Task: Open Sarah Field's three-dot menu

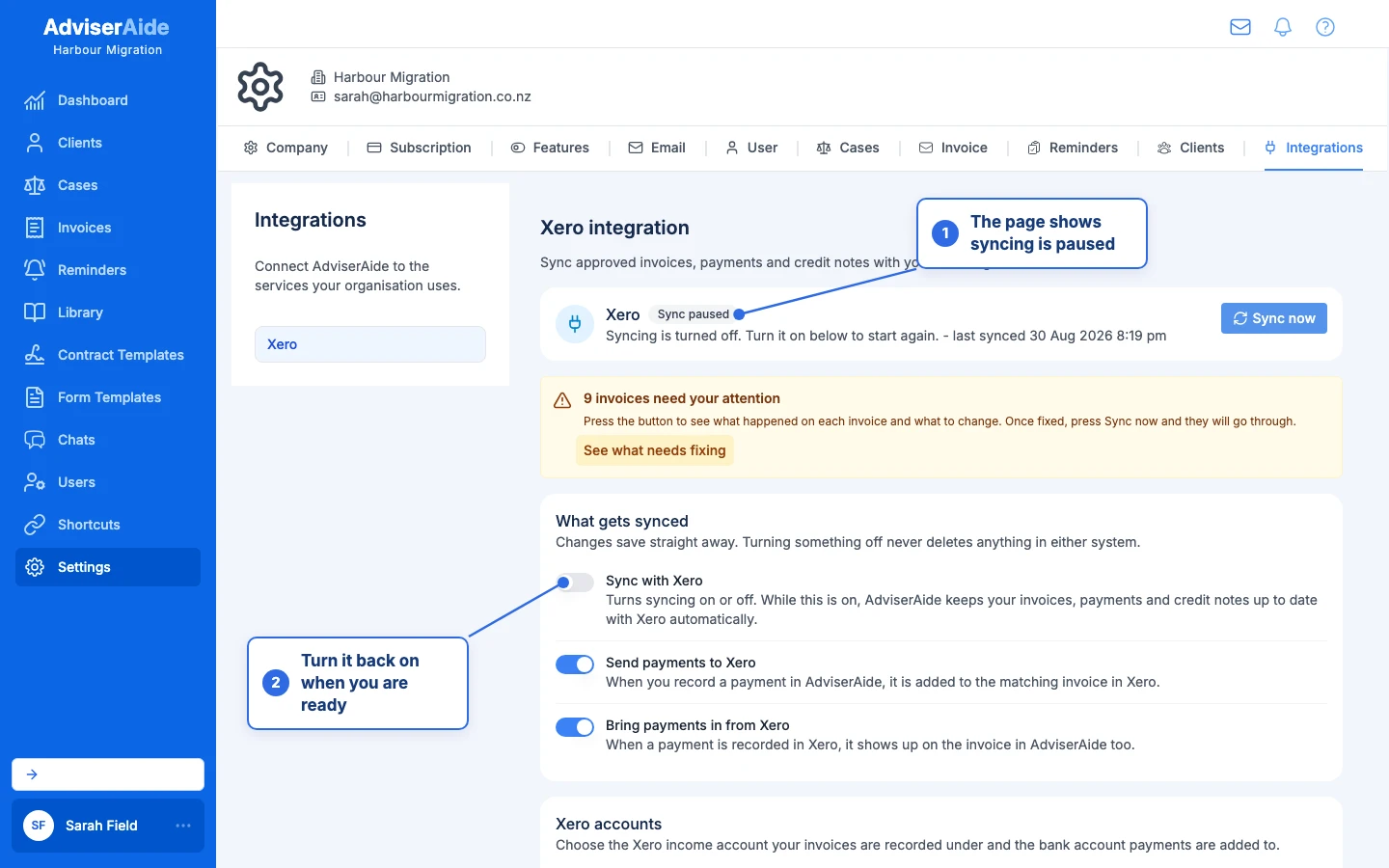Action: tap(183, 826)
